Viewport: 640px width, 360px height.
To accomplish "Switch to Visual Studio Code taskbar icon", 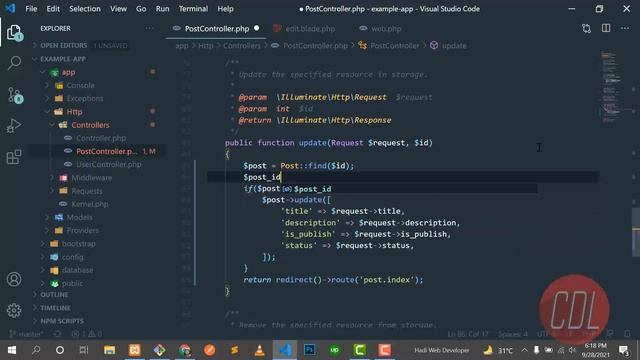I will (284, 350).
